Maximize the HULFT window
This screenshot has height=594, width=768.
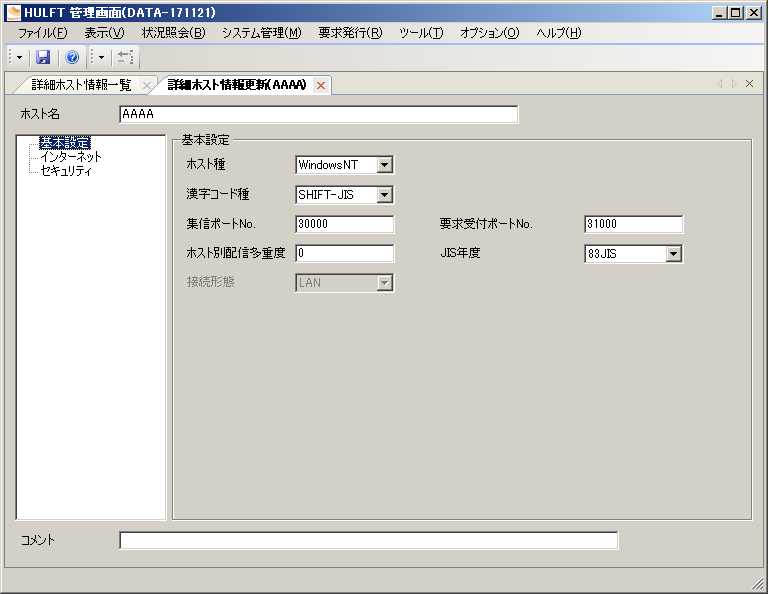tap(736, 13)
